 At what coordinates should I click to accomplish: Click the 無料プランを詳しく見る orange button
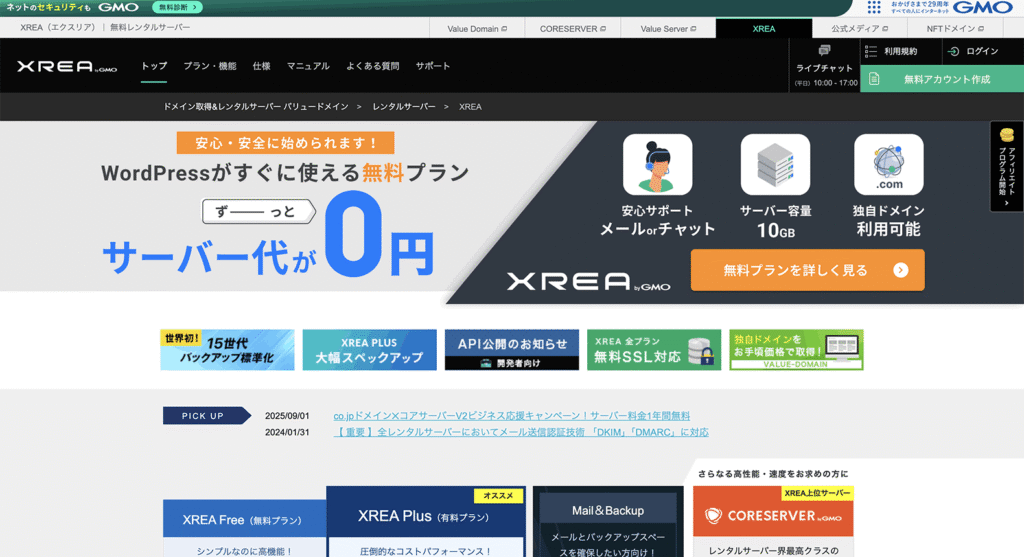[807, 270]
